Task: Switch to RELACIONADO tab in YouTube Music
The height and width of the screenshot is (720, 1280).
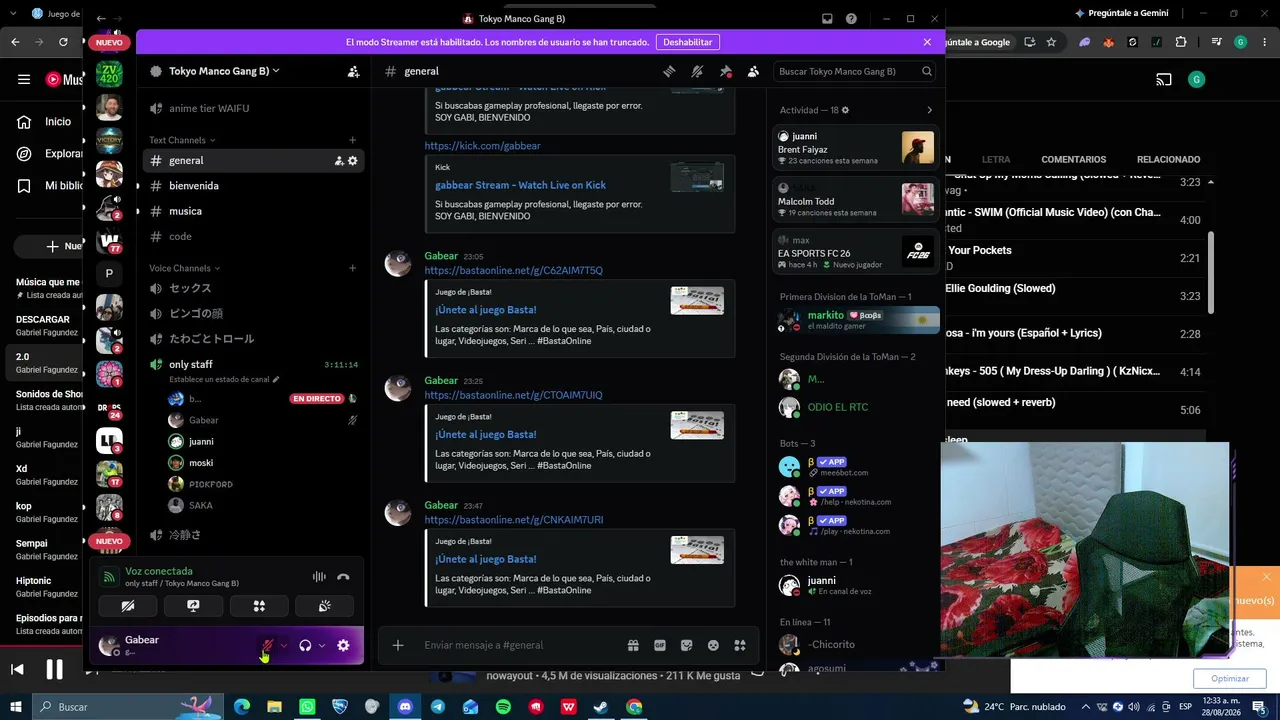Action: (1168, 160)
